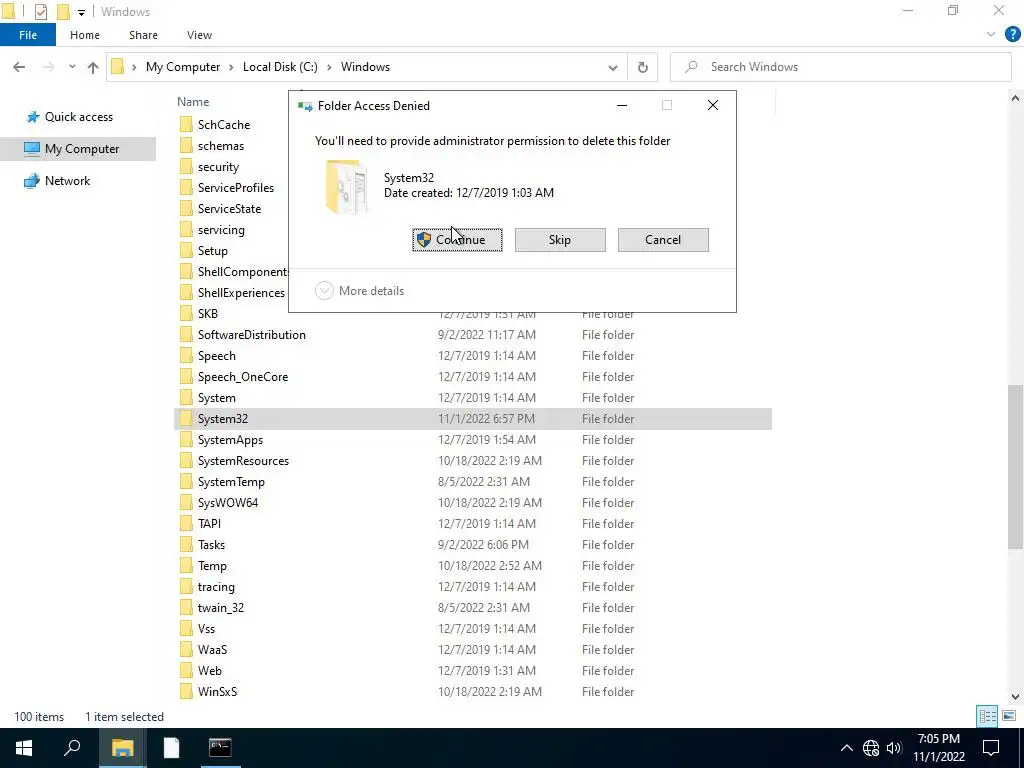
Task: Click the Back navigation arrow
Action: (x=19, y=67)
